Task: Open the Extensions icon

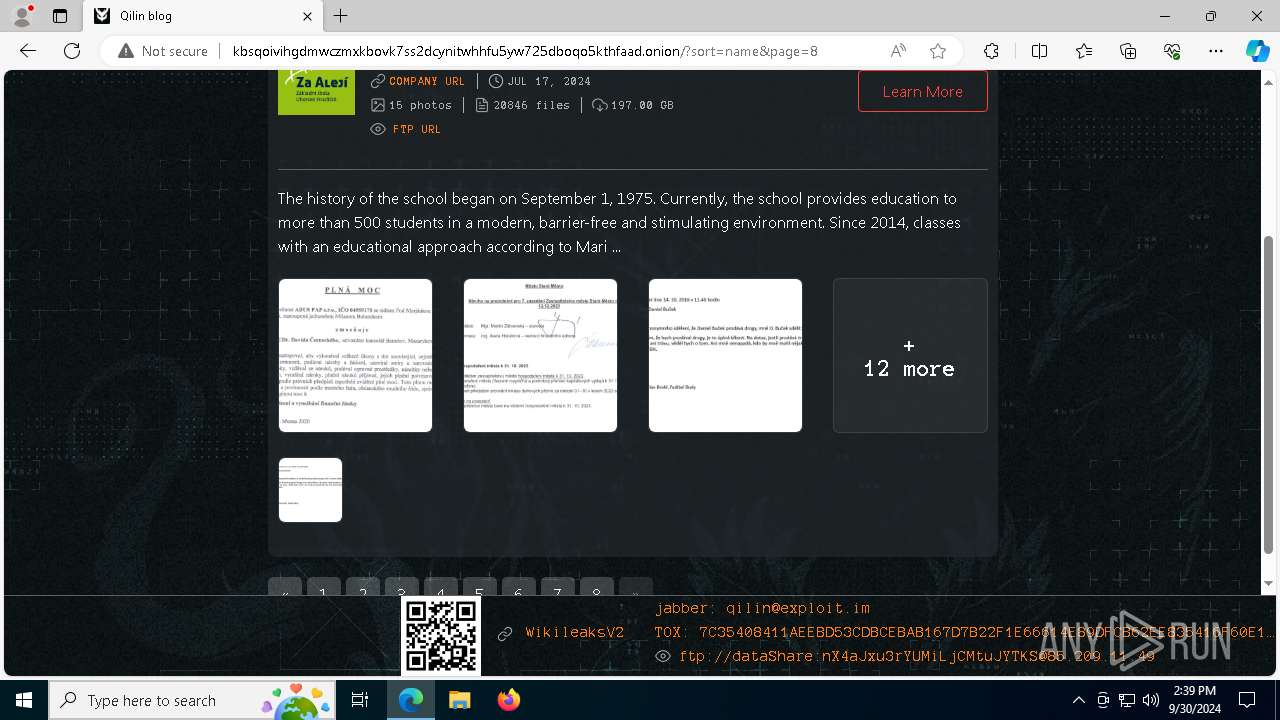Action: tap(991, 51)
